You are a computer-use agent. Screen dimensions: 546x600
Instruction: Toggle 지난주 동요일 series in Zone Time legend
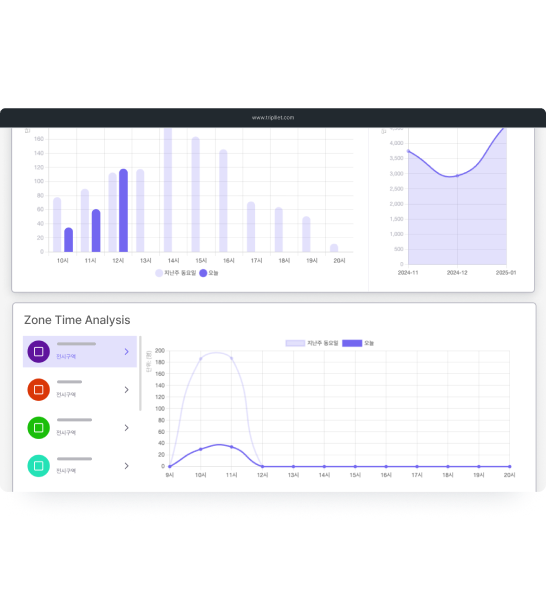312,343
